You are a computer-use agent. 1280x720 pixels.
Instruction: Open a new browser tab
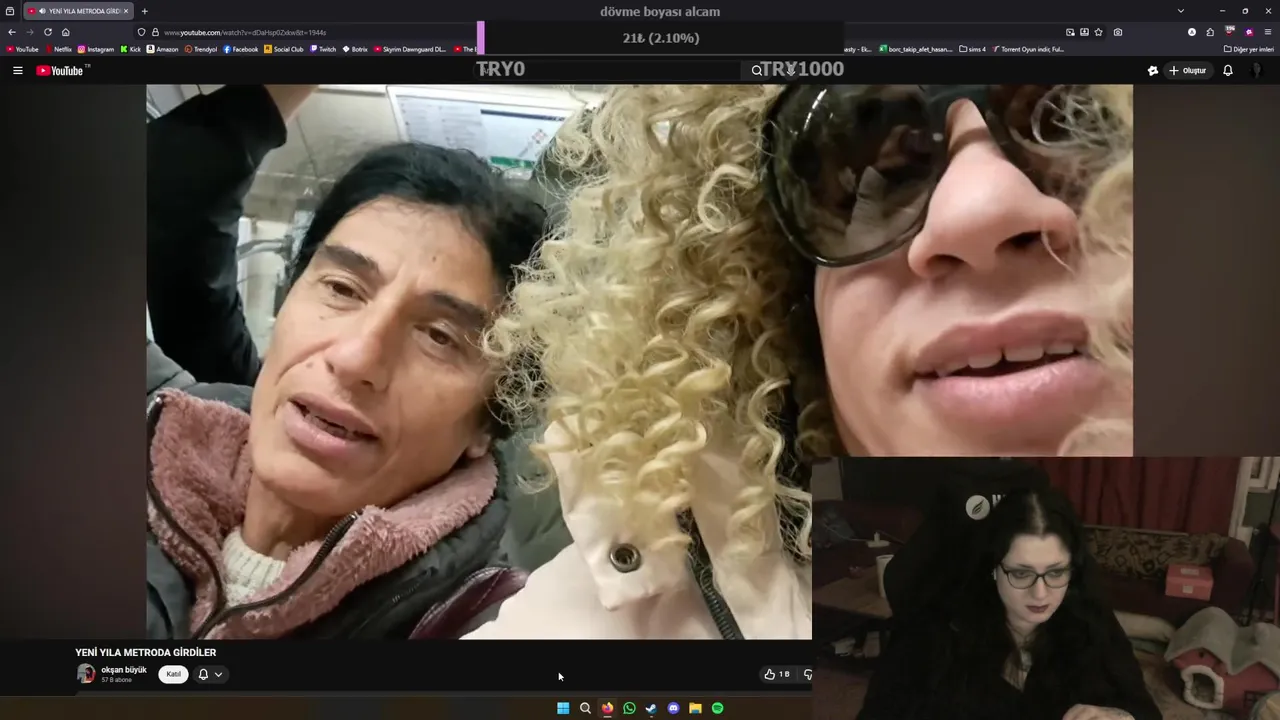pyautogui.click(x=144, y=11)
